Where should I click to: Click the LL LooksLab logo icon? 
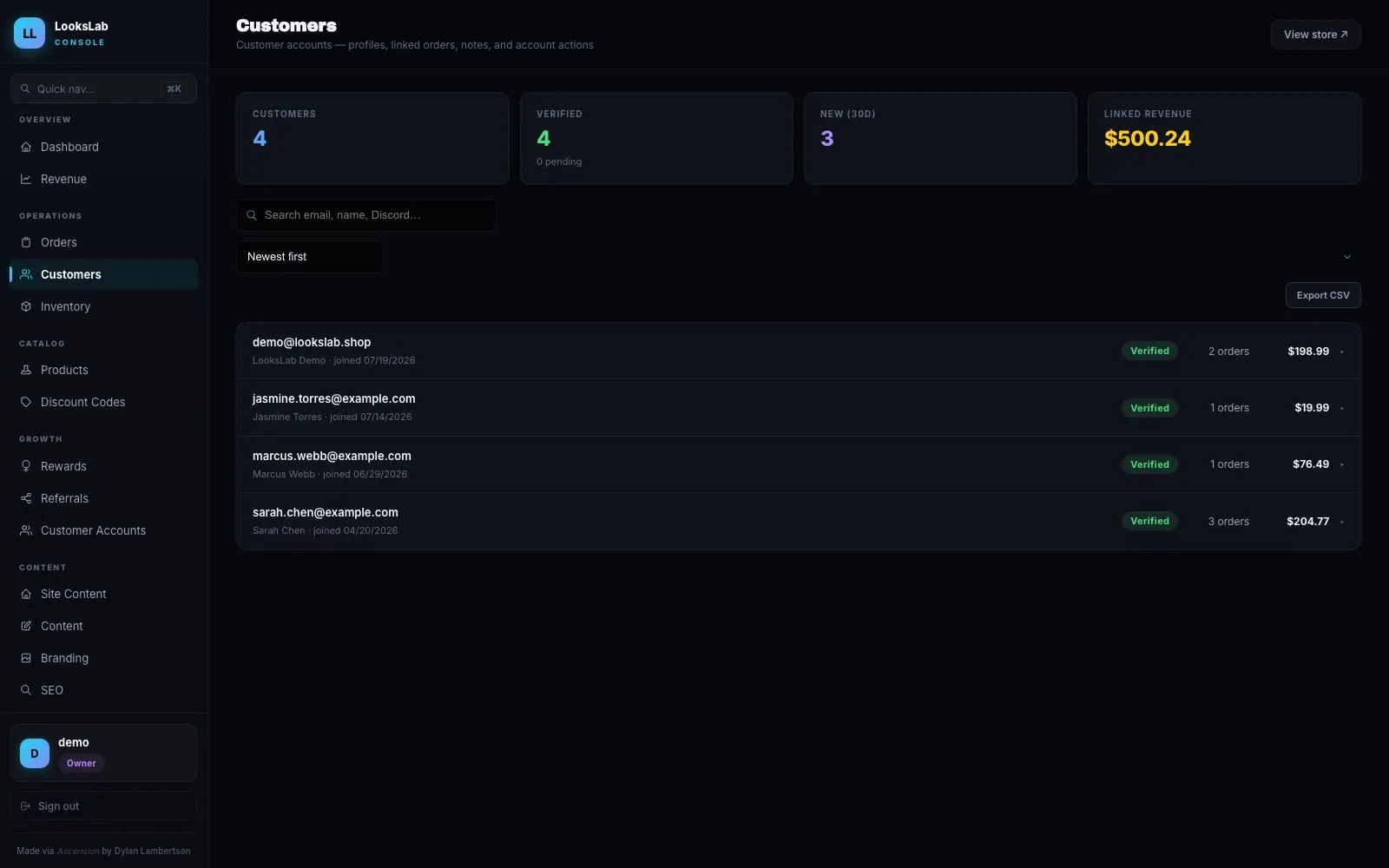coord(30,33)
